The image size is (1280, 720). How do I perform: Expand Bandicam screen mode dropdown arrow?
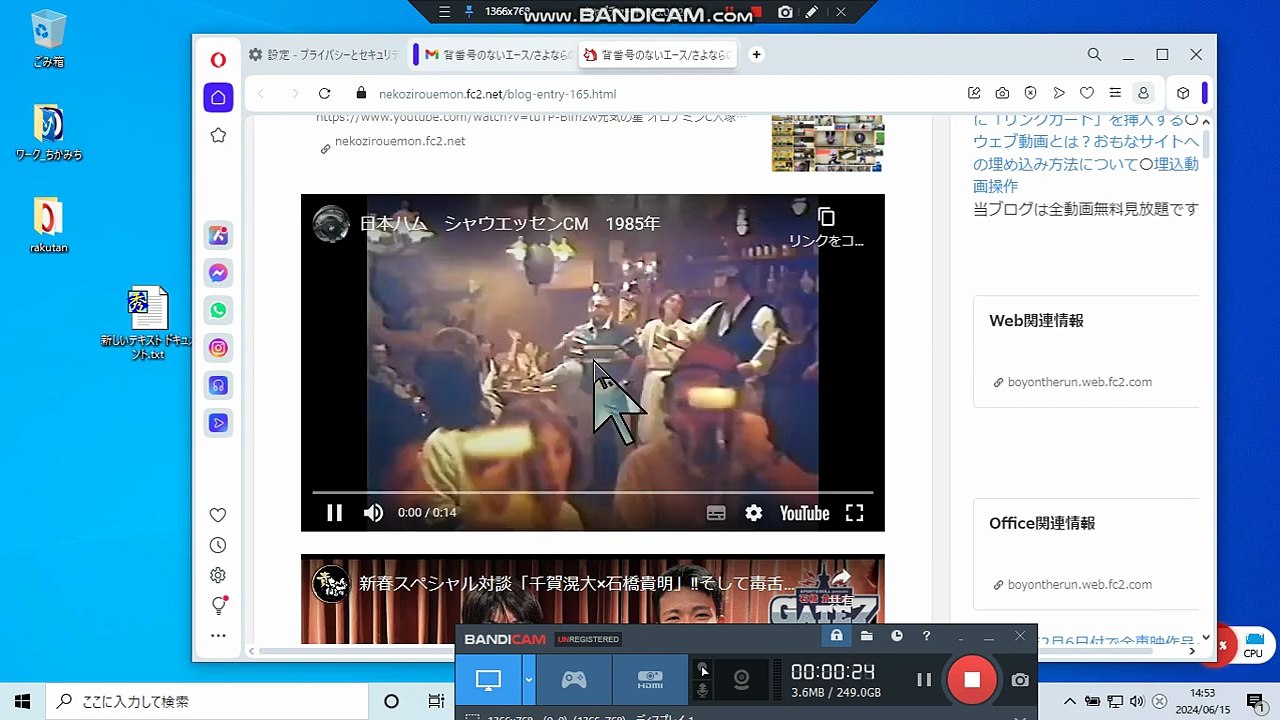tap(528, 680)
